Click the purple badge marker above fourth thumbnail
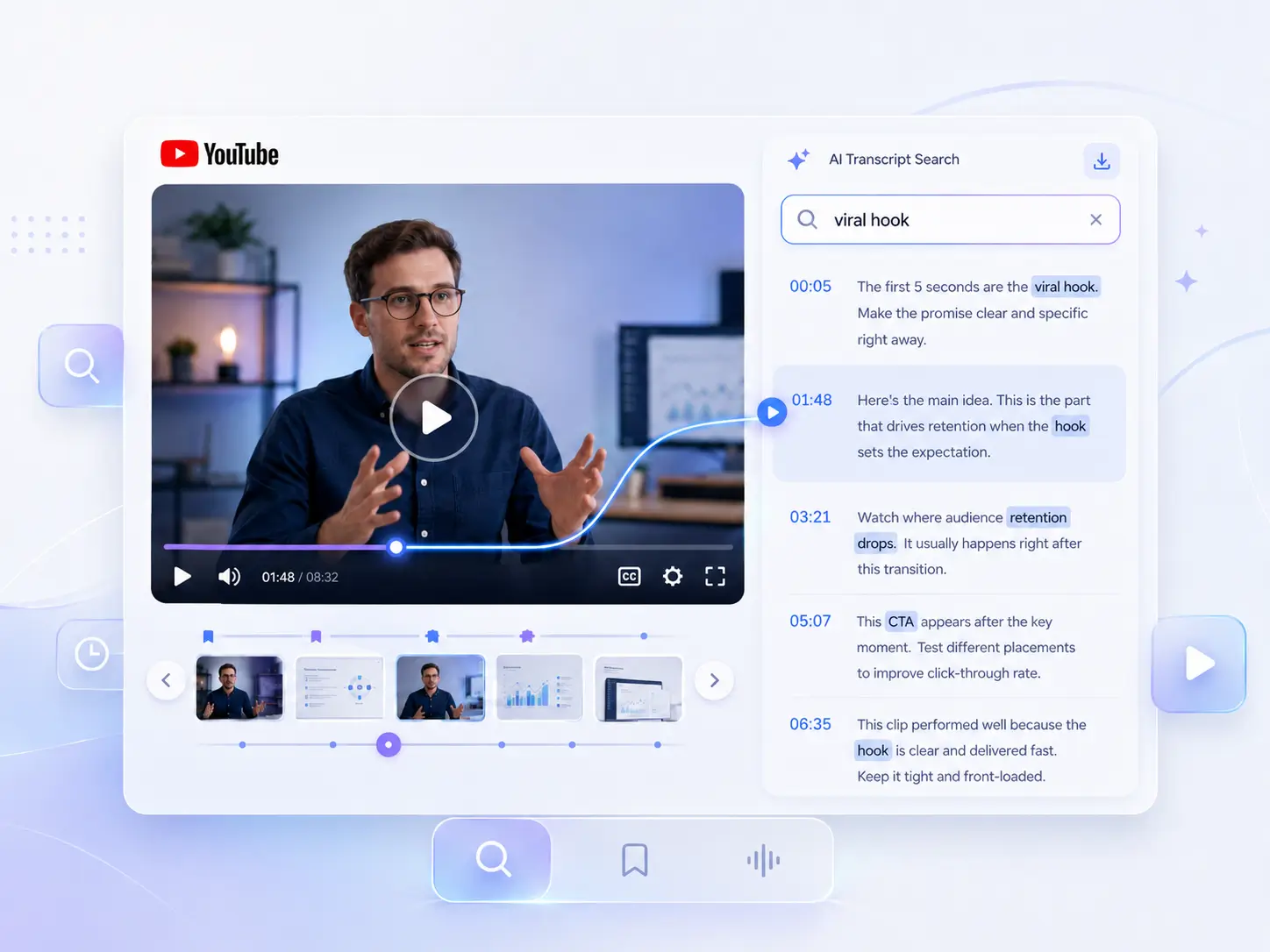The image size is (1270, 952). click(527, 636)
